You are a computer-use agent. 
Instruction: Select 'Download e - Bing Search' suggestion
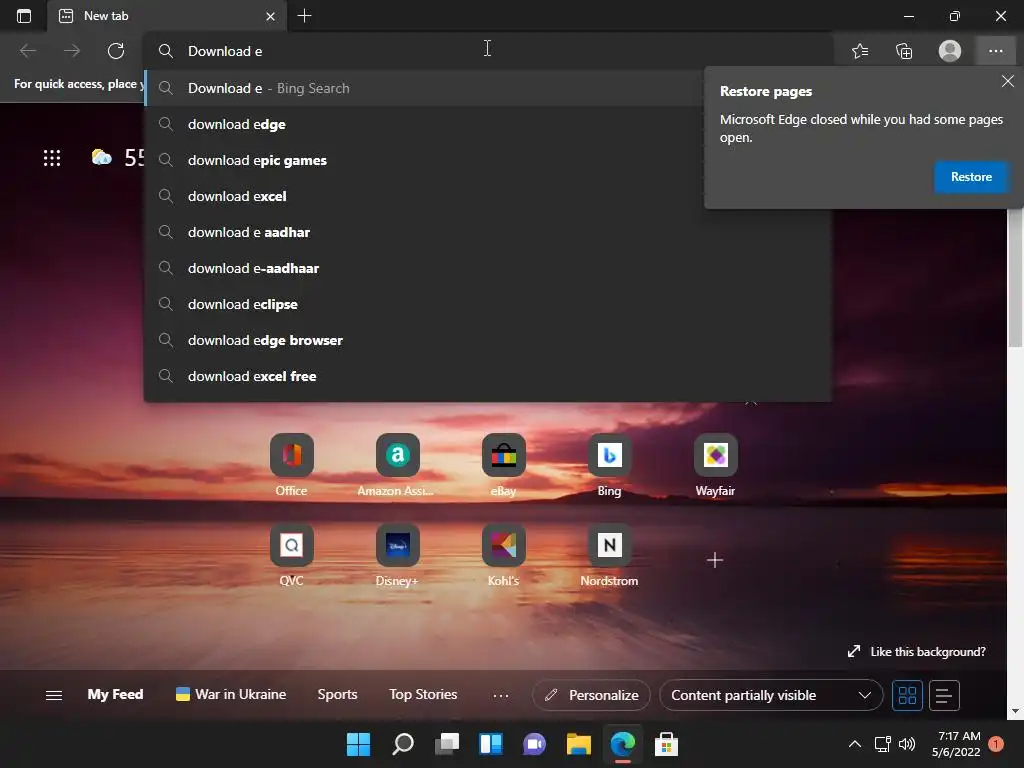point(424,88)
